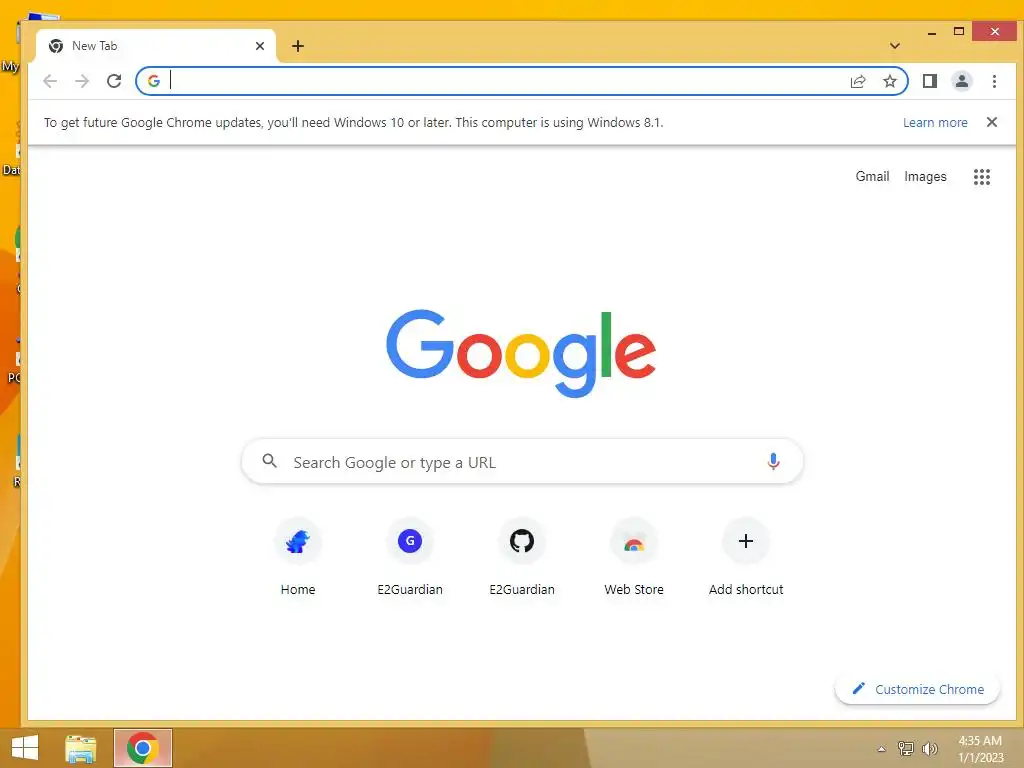This screenshot has width=1024, height=768.
Task: Open the Windows Start button
Action: 25,748
